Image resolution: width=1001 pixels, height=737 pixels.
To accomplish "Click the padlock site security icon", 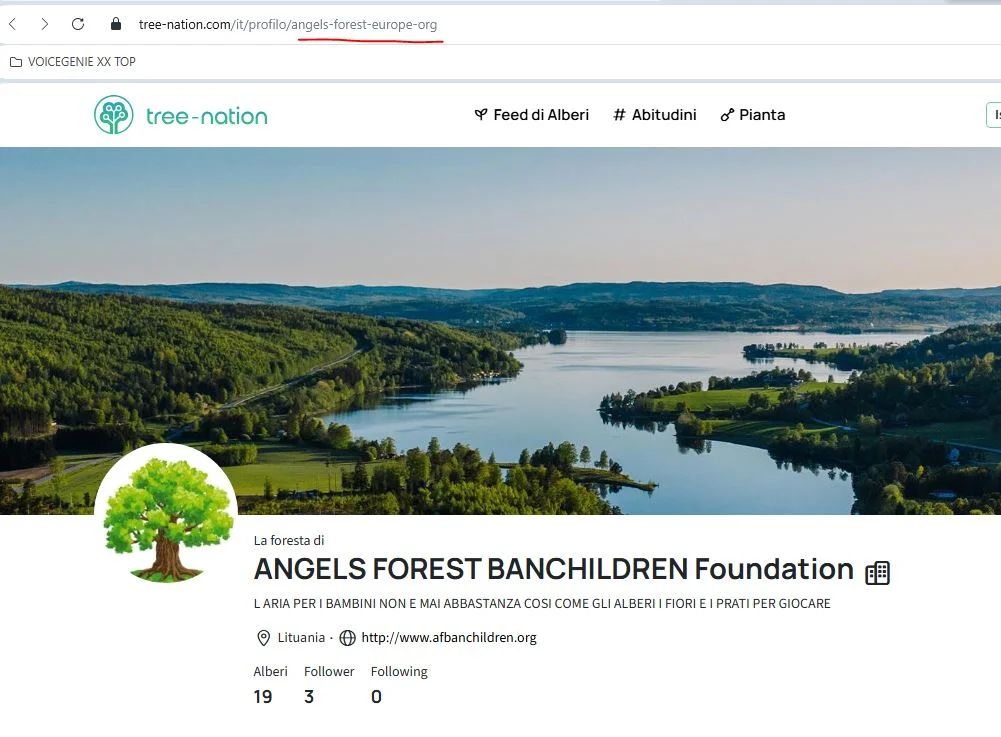I will click(x=116, y=24).
